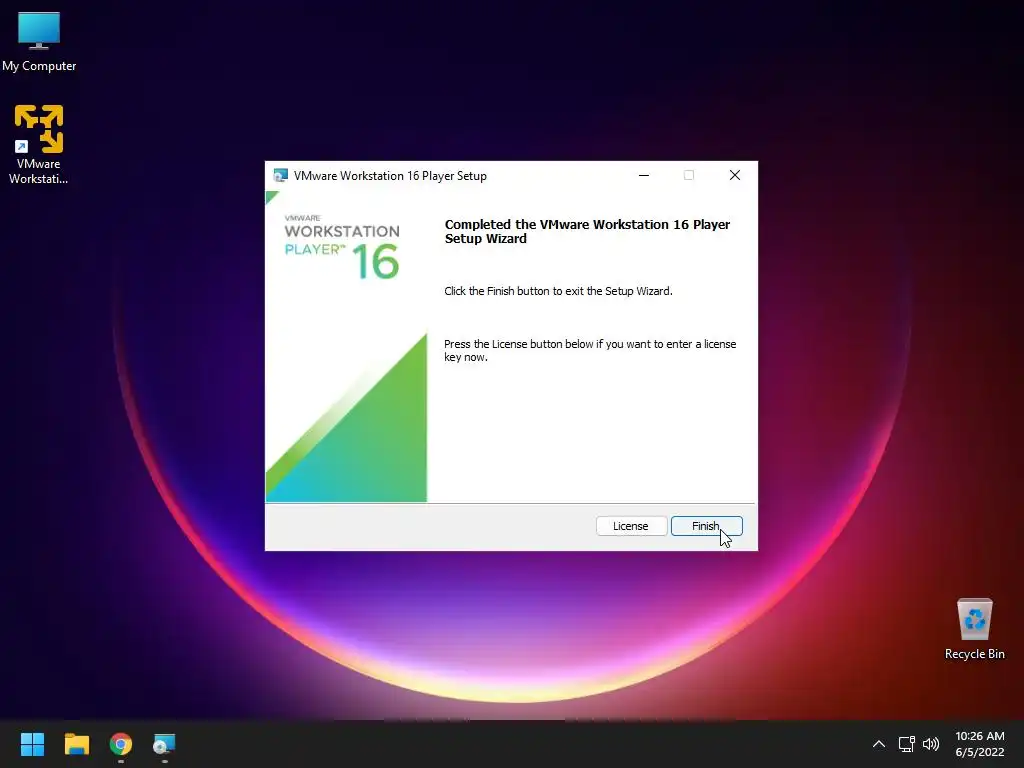
Task: Click the 'VMware Workstation 16 Player Setup' title
Action: (x=390, y=176)
